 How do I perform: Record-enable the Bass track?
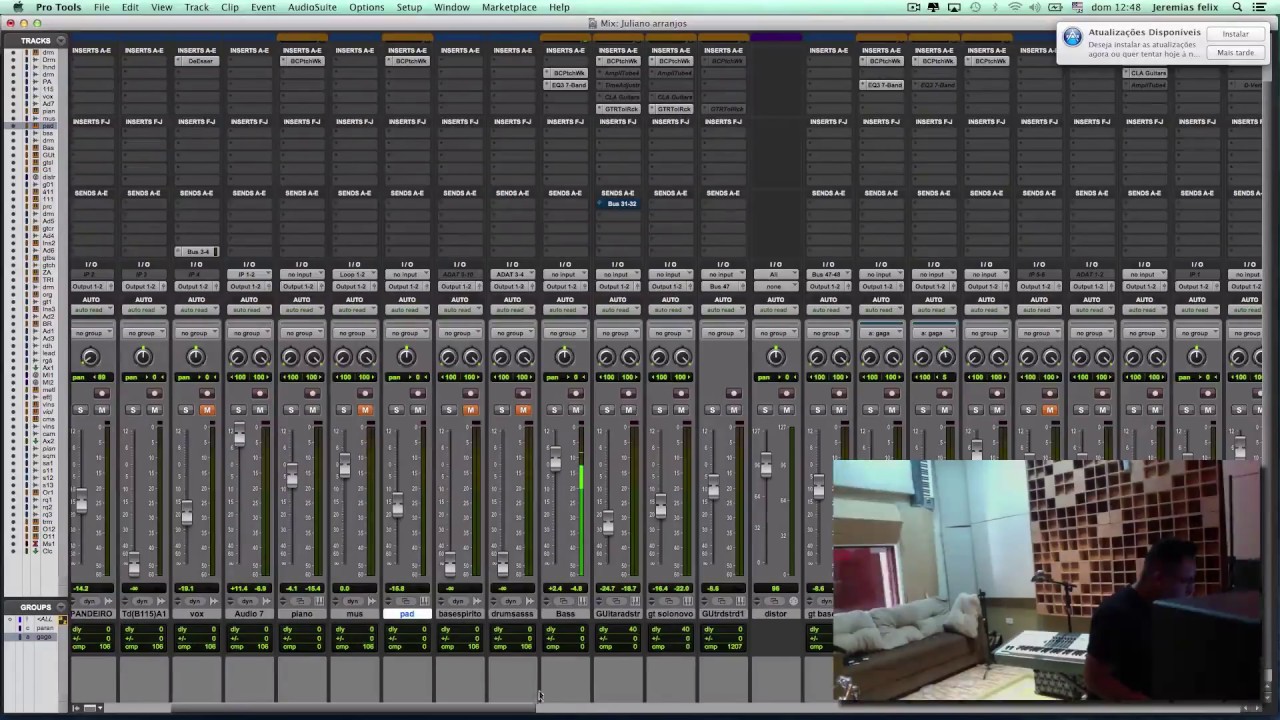click(x=576, y=393)
